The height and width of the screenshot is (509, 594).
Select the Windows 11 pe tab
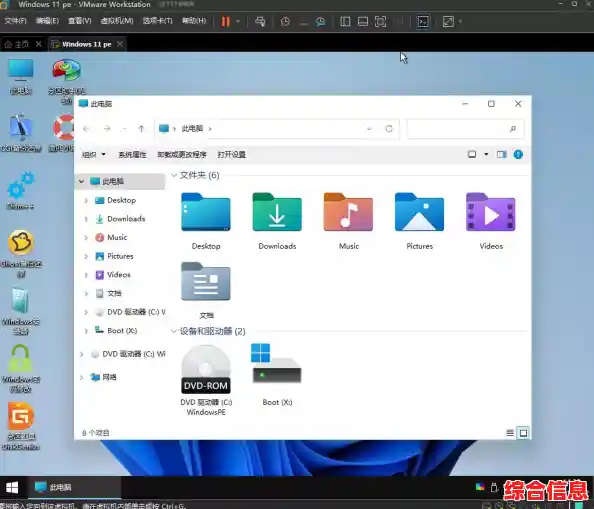pyautogui.click(x=87, y=44)
